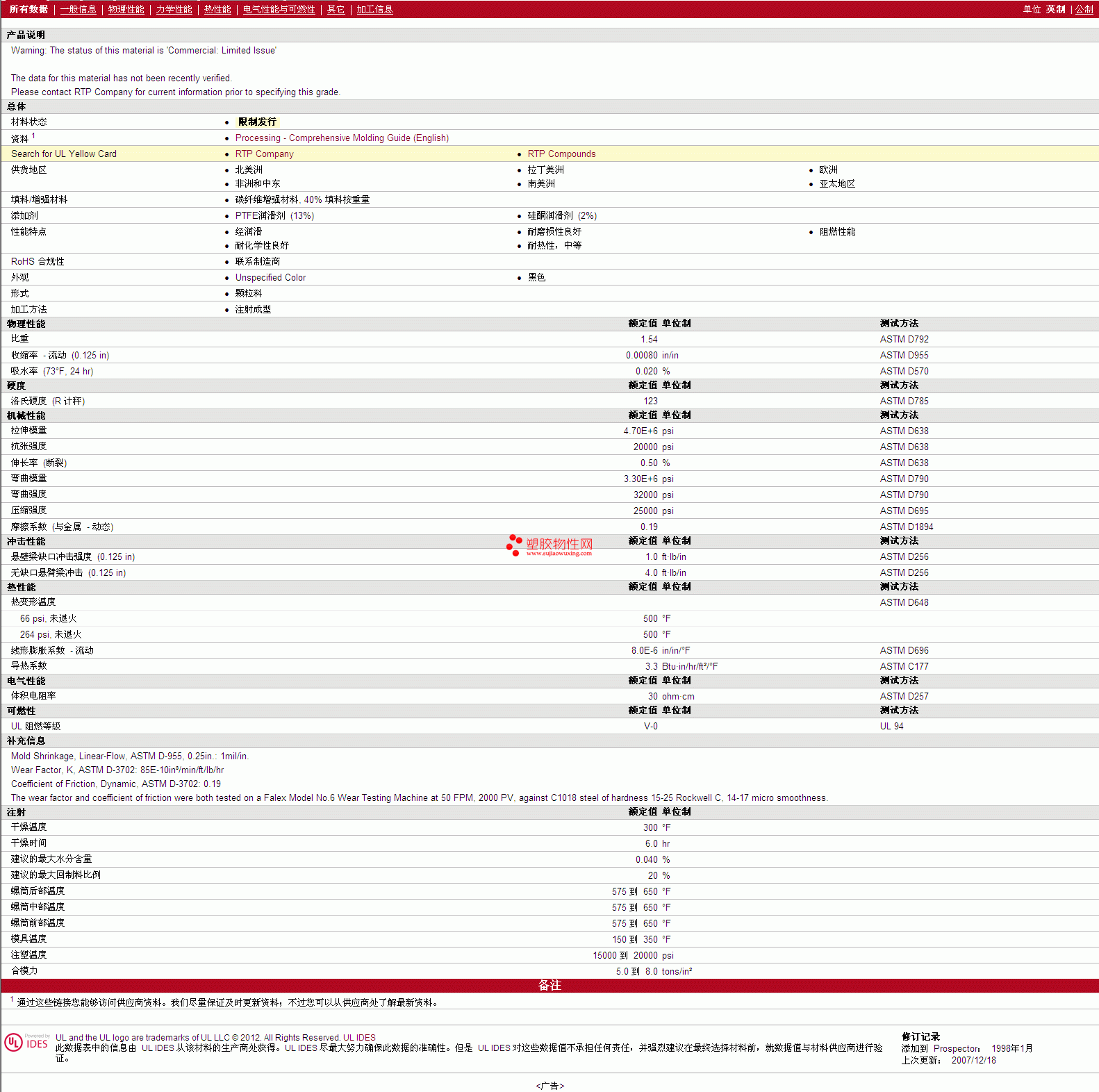Select the 热性能 tab
This screenshot has width=1099, height=1092.
pos(217,10)
